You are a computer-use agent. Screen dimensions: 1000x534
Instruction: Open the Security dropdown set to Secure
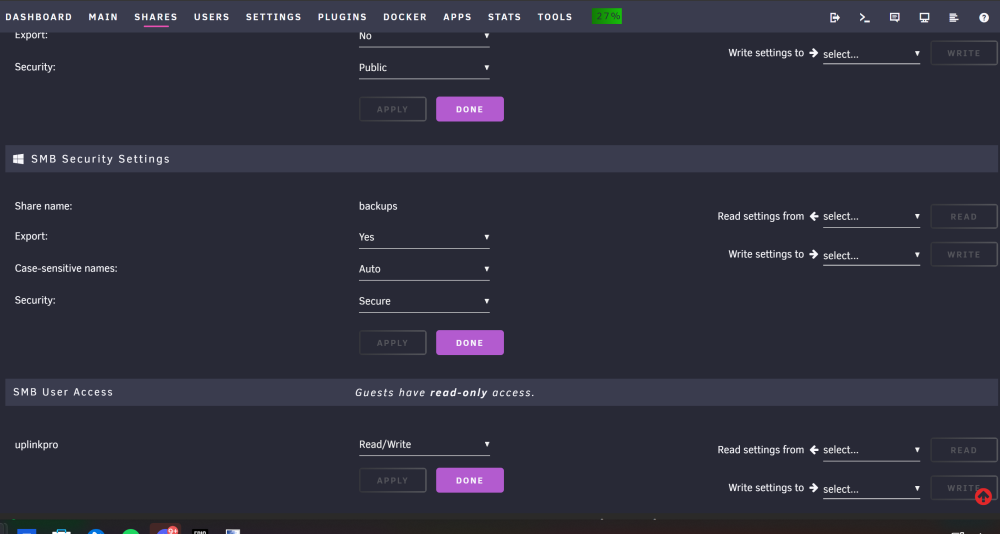coord(424,301)
